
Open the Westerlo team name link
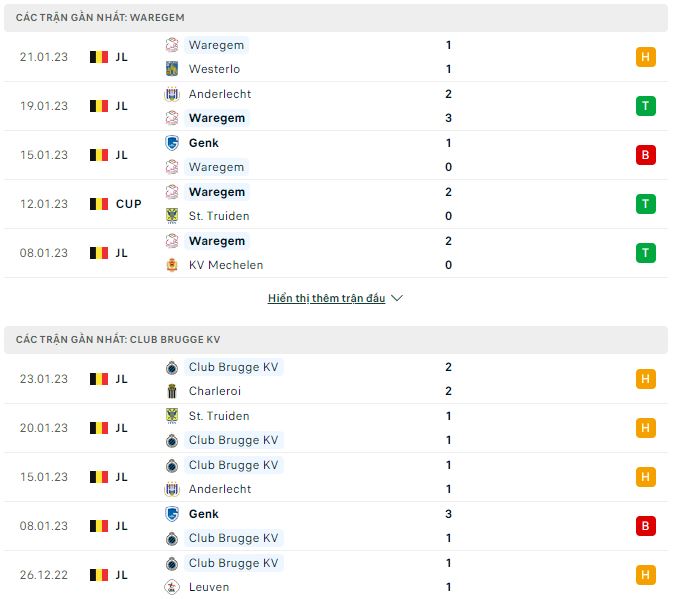(x=214, y=69)
